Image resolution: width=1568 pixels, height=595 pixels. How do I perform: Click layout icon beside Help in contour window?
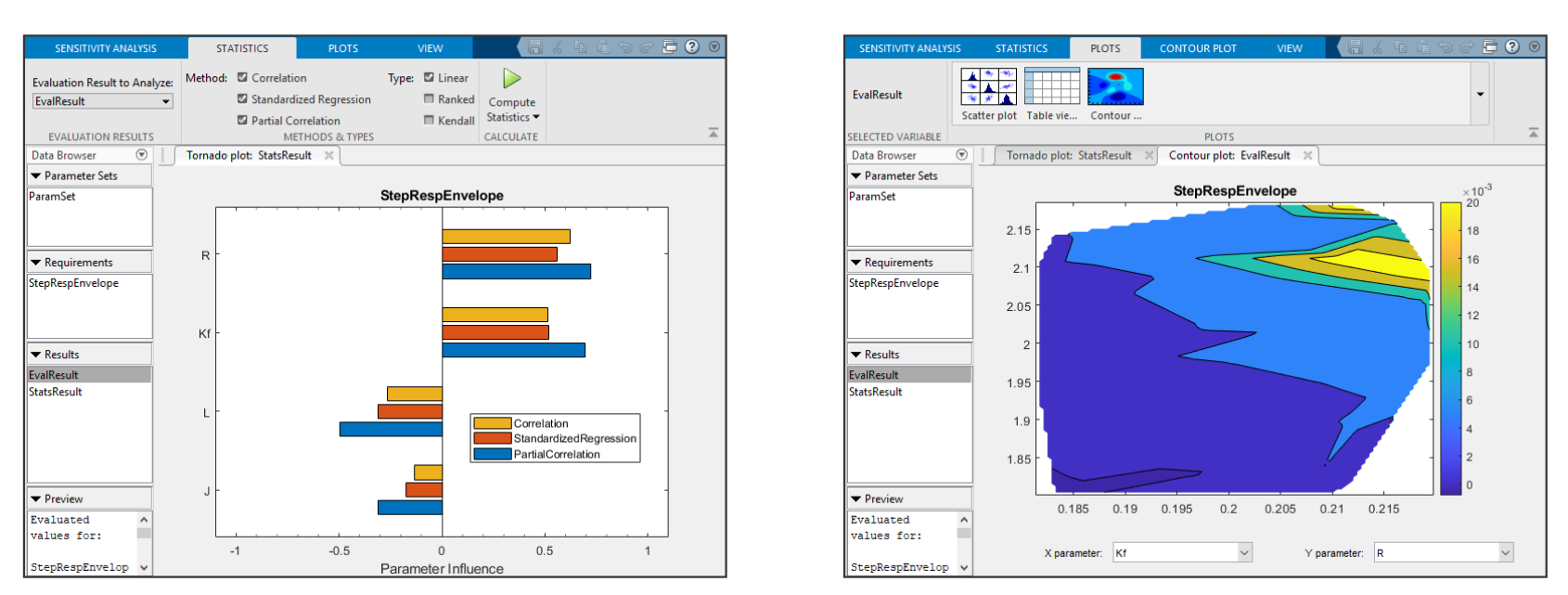point(1490,47)
